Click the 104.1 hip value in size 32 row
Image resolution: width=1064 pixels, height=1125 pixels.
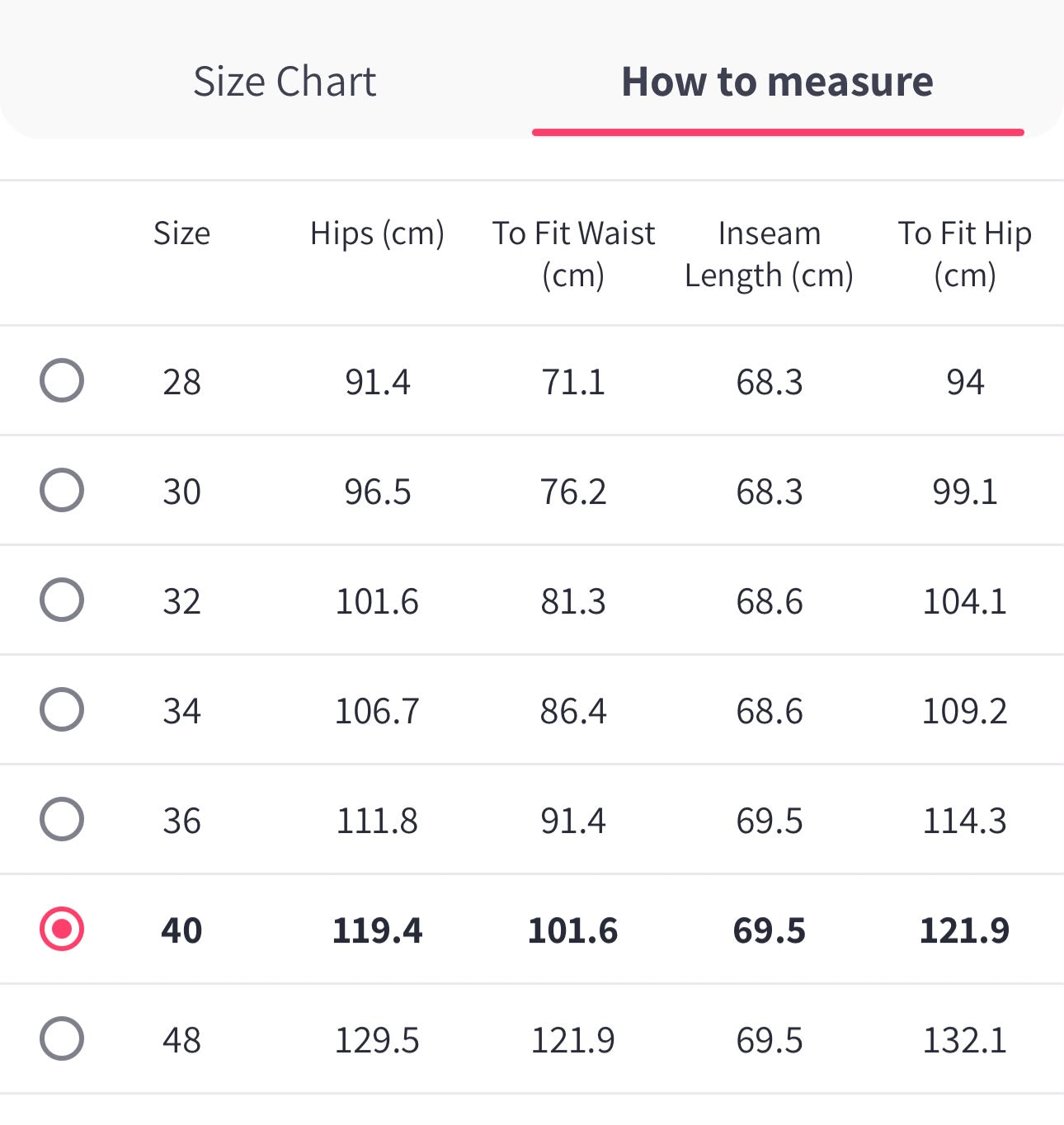[964, 601]
